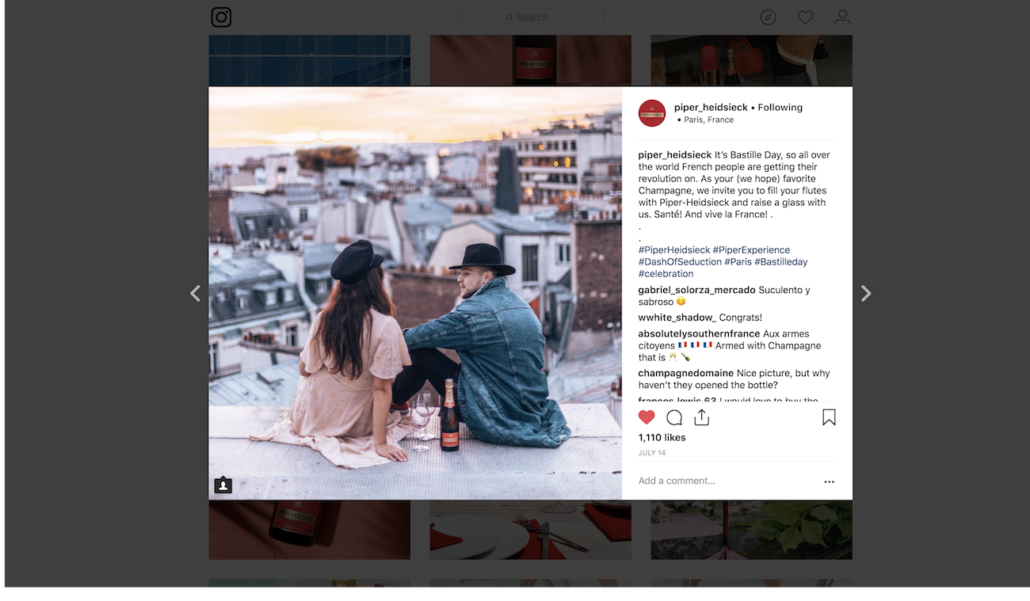Open gabriel_solorza_mercado commenter profile

(x=696, y=290)
